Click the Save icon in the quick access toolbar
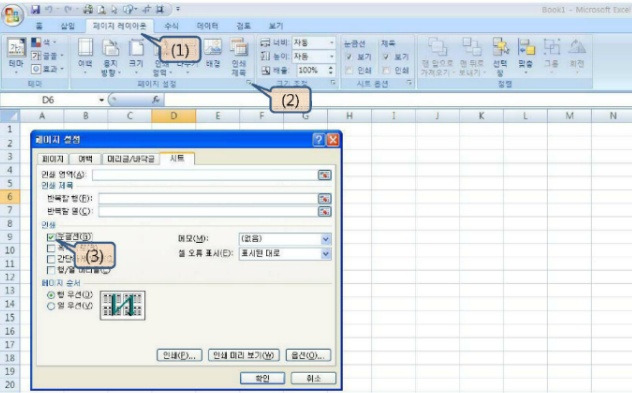632x393 pixels. [x=35, y=9]
